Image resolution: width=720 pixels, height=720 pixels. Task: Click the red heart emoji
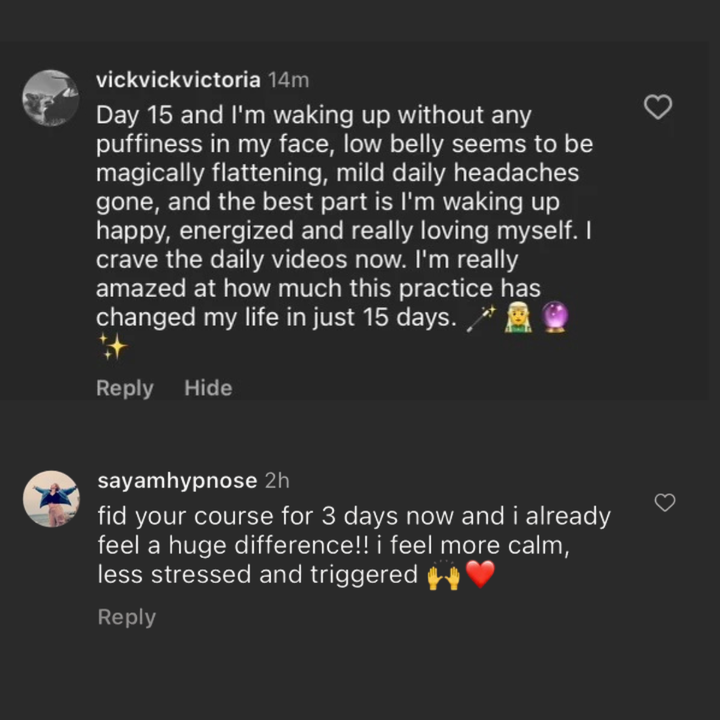(x=481, y=576)
